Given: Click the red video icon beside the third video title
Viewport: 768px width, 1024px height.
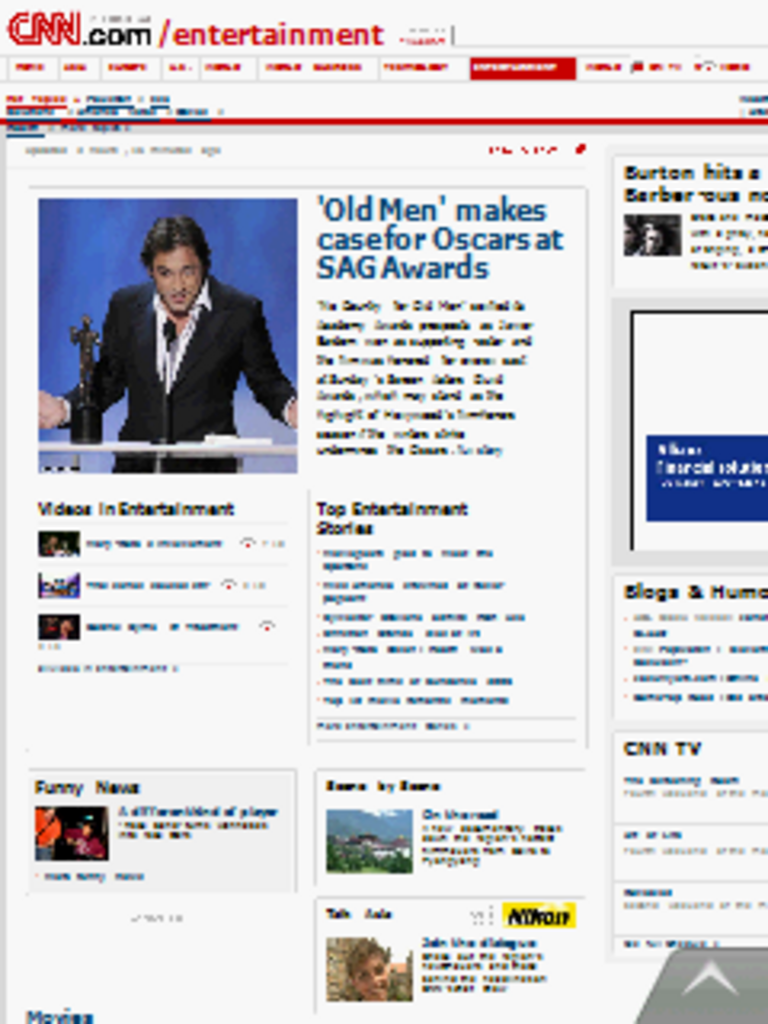Looking at the screenshot, I should pyautogui.click(x=266, y=626).
